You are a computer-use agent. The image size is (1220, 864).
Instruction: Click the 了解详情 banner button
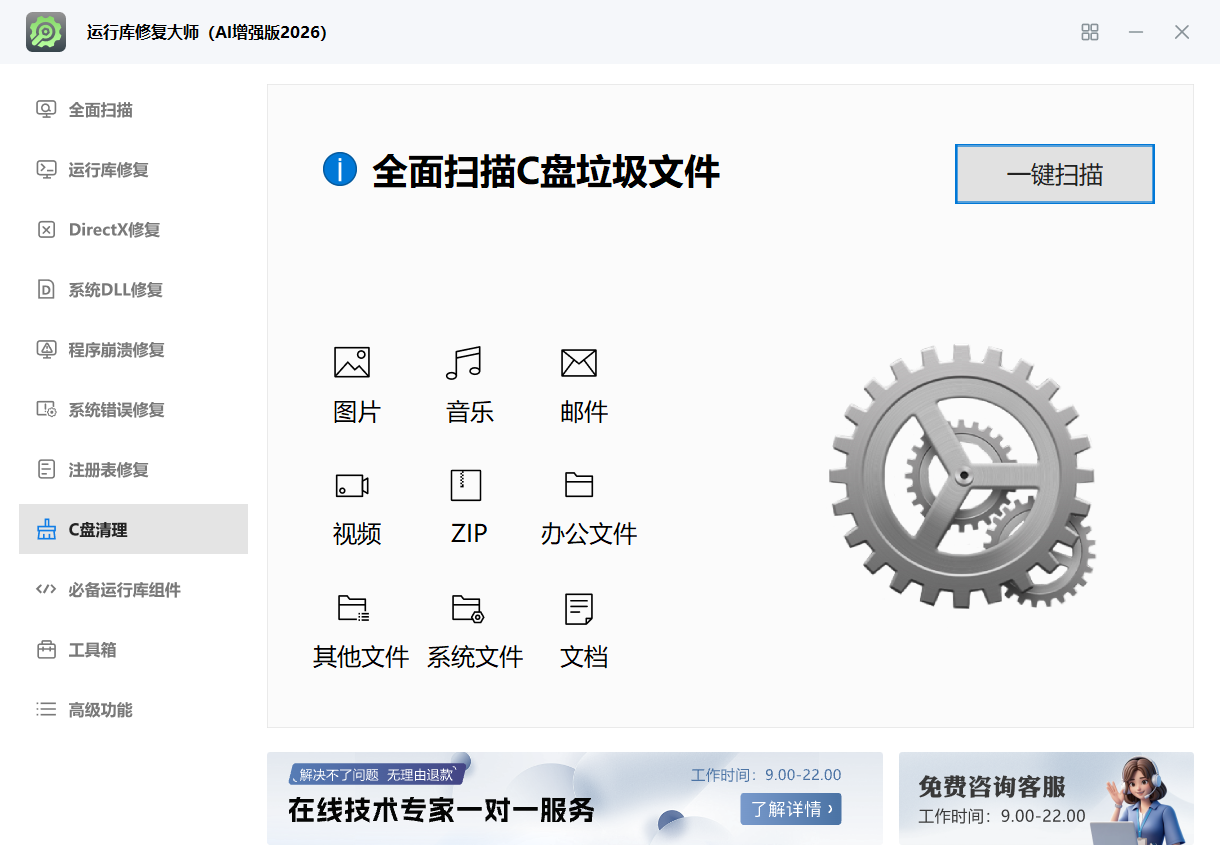point(790,809)
